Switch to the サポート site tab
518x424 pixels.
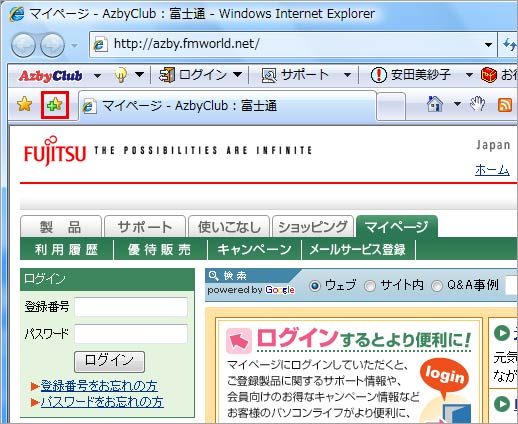pyautogui.click(x=145, y=227)
